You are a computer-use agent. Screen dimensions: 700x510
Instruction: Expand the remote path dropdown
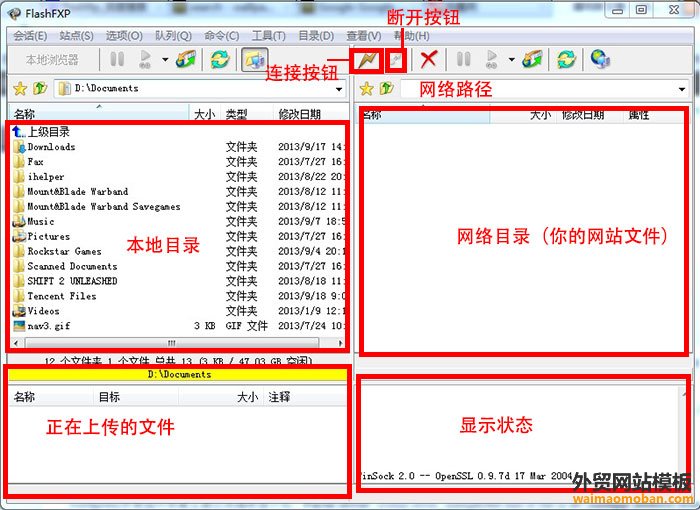[682, 89]
